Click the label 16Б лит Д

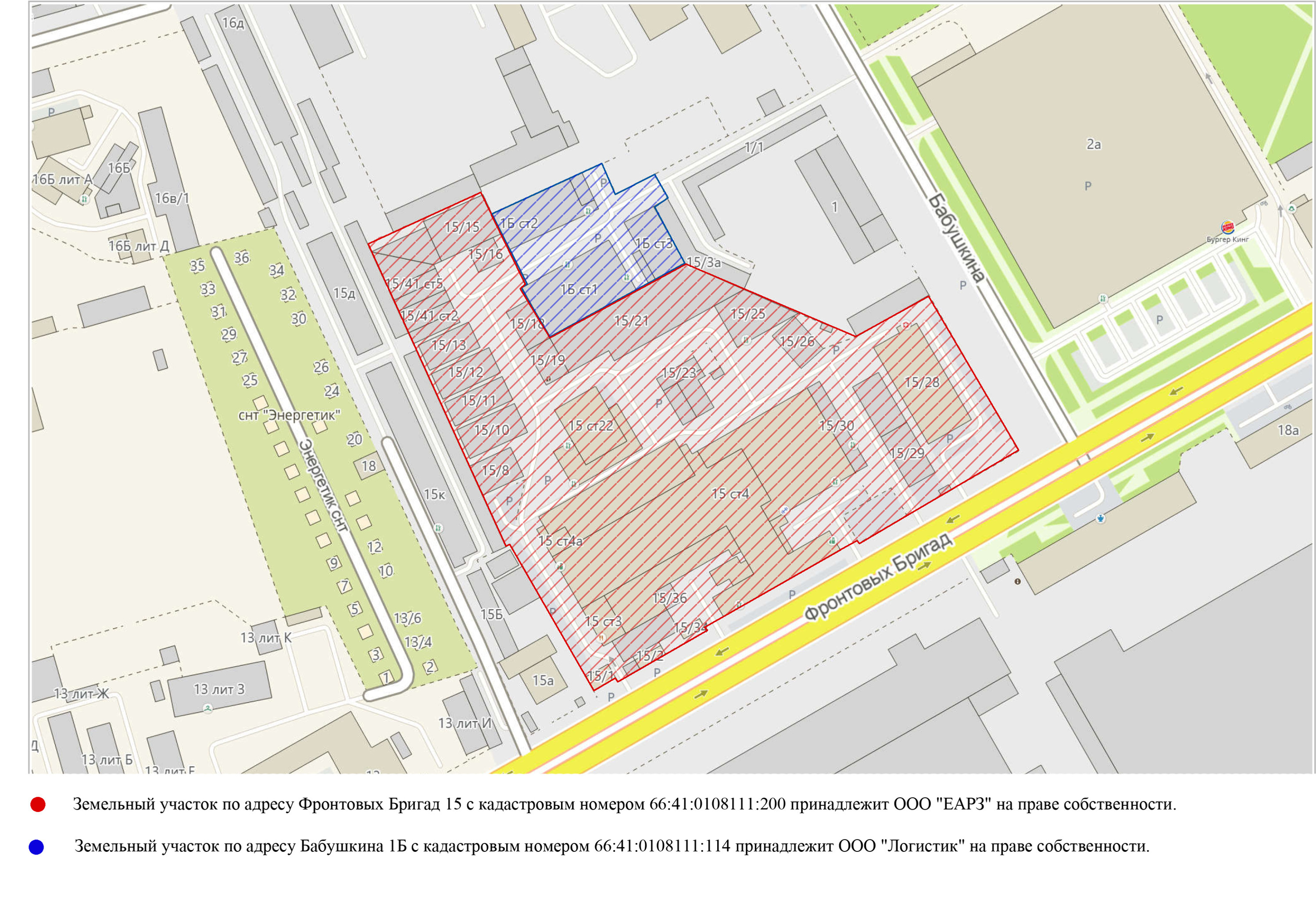(x=139, y=246)
